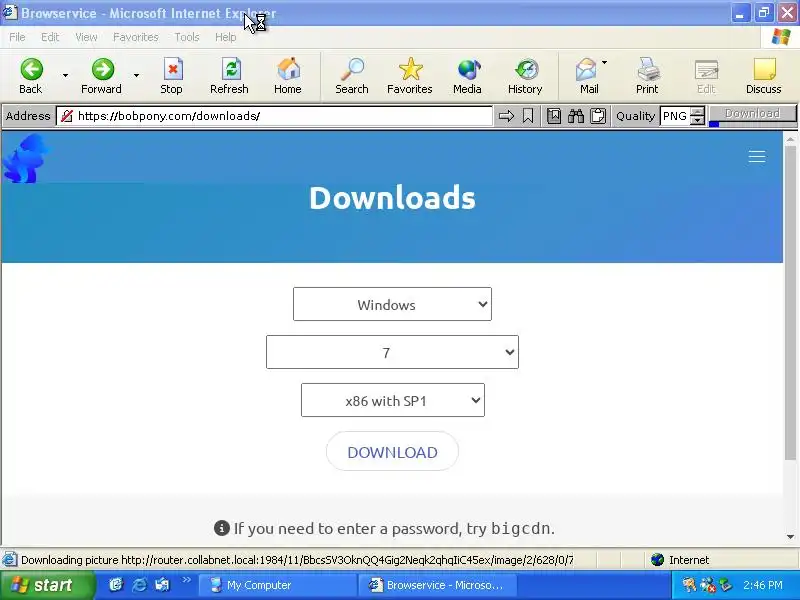The width and height of the screenshot is (800, 600).
Task: Launch Internet Explorer from Quick Launch
Action: click(139, 585)
